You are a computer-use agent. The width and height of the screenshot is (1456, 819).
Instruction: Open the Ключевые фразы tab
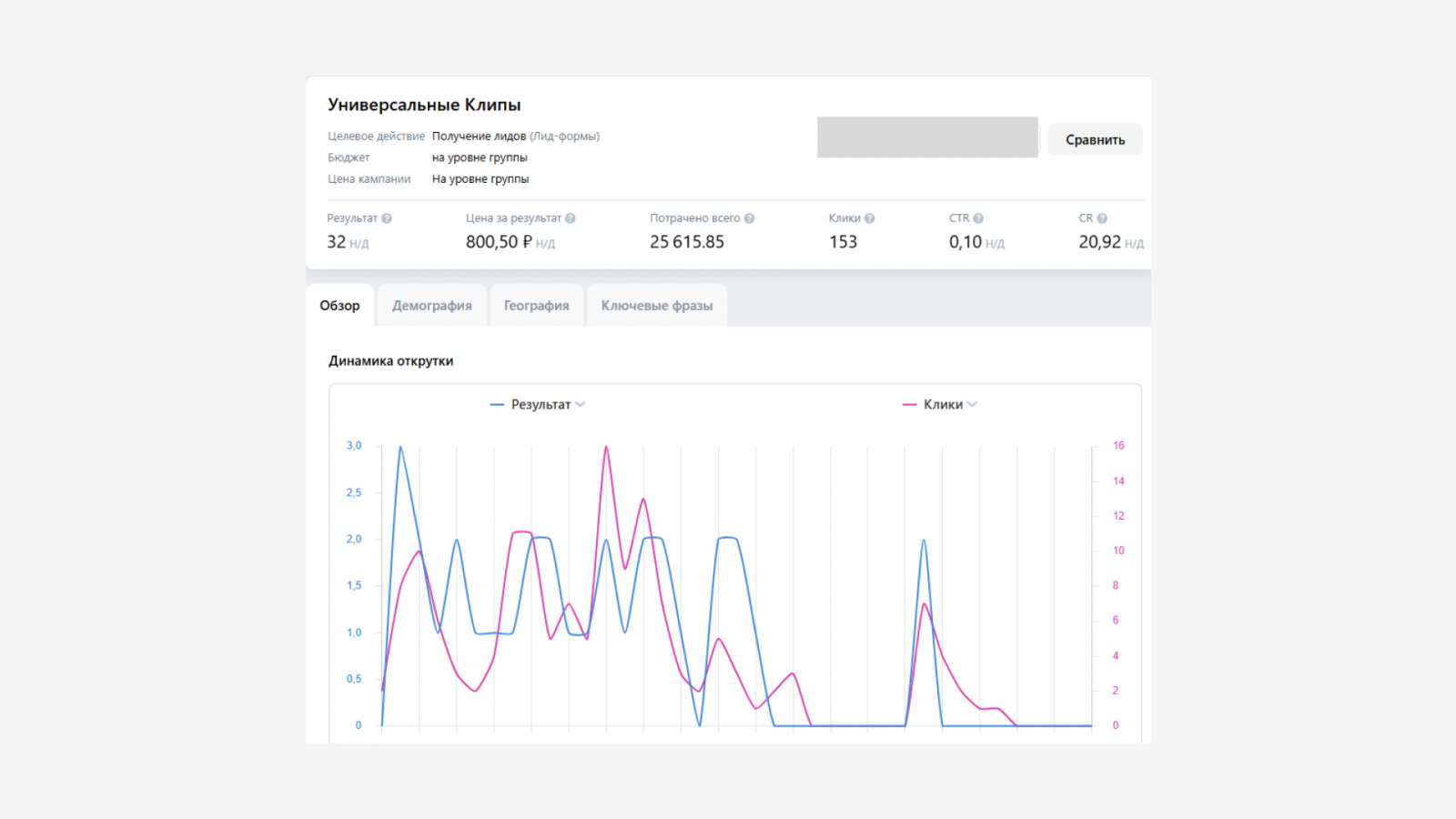[657, 306]
